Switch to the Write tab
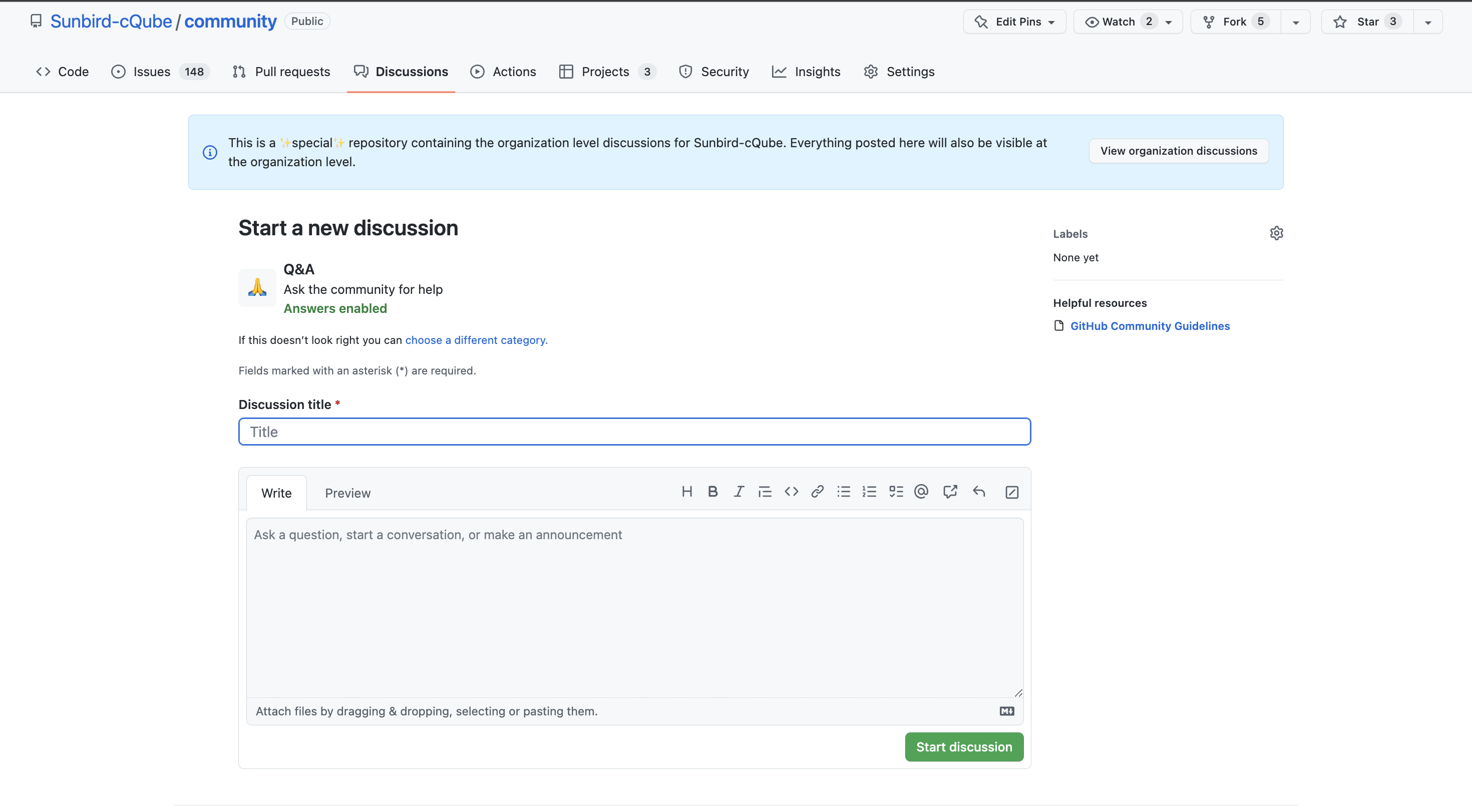This screenshot has width=1472, height=812. (276, 493)
